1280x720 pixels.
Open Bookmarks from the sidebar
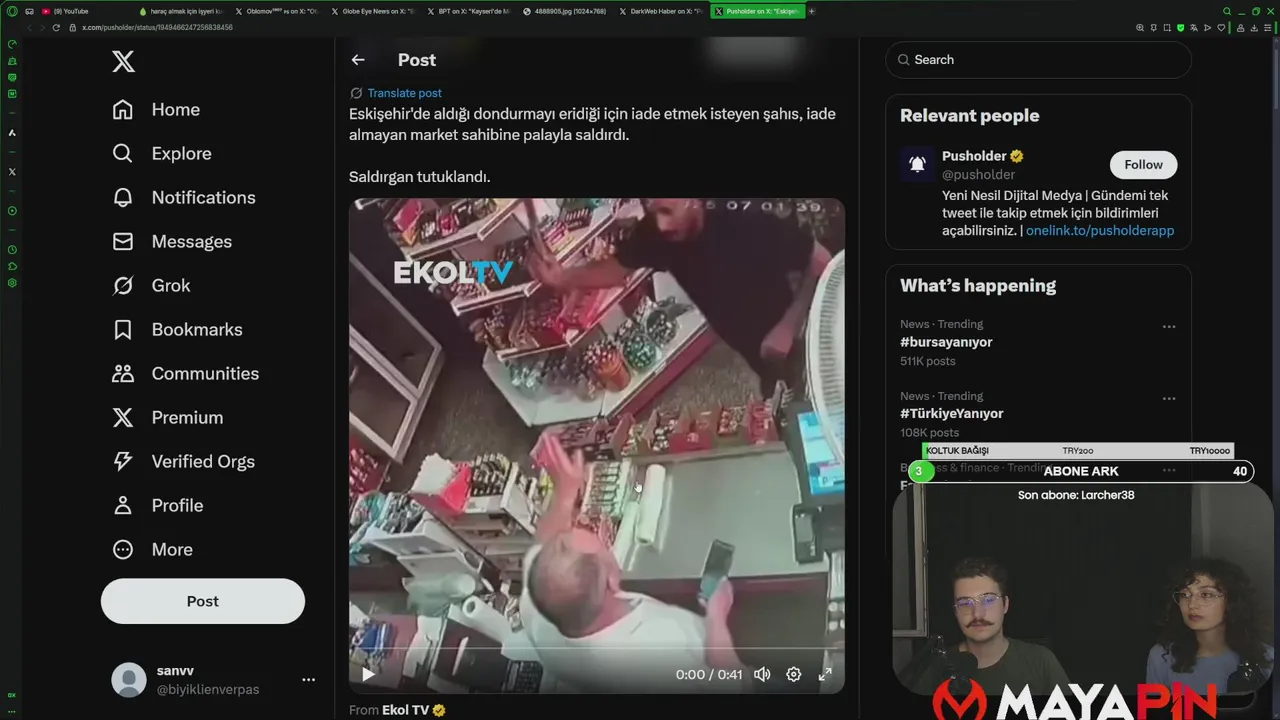(177, 330)
